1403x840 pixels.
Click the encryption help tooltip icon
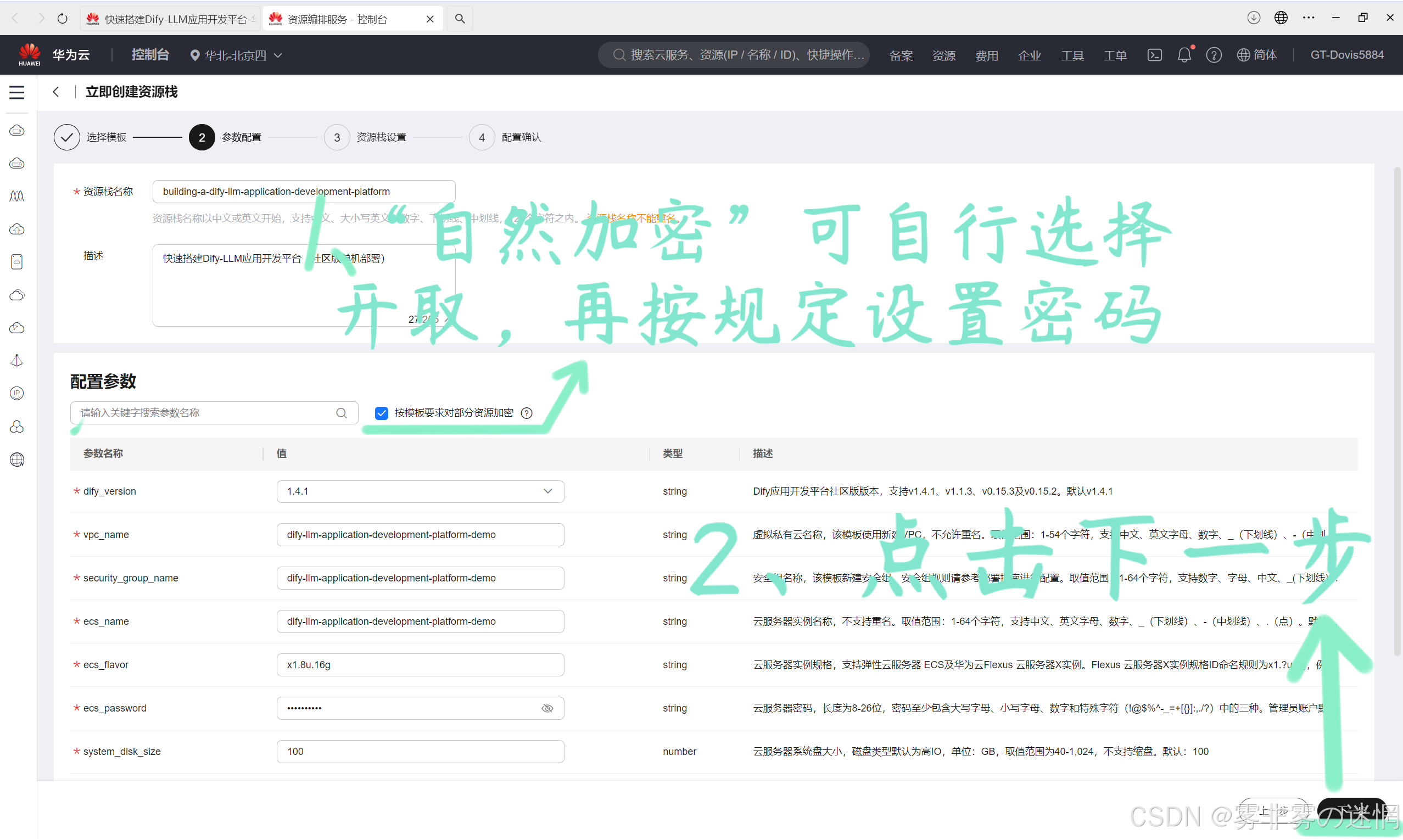tap(527, 413)
